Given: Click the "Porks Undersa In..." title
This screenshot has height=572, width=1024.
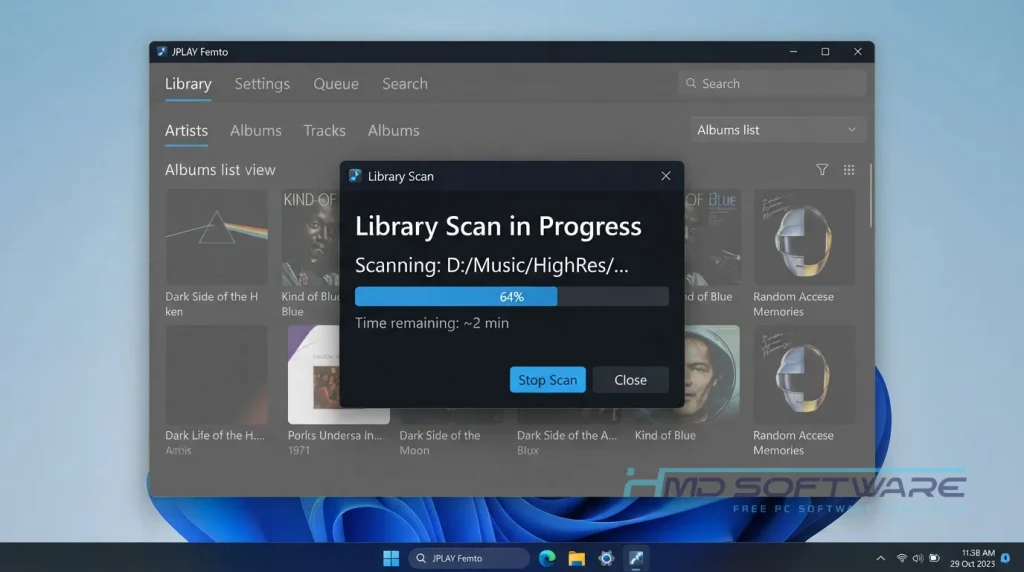Looking at the screenshot, I should (x=335, y=436).
